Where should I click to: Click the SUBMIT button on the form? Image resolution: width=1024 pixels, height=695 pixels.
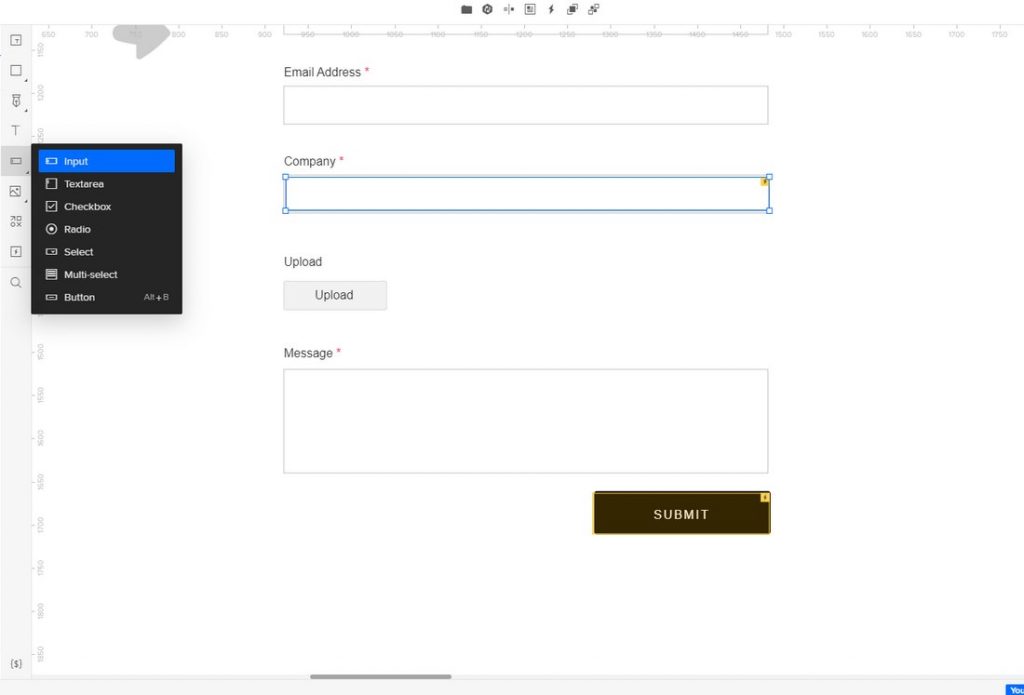tap(681, 513)
